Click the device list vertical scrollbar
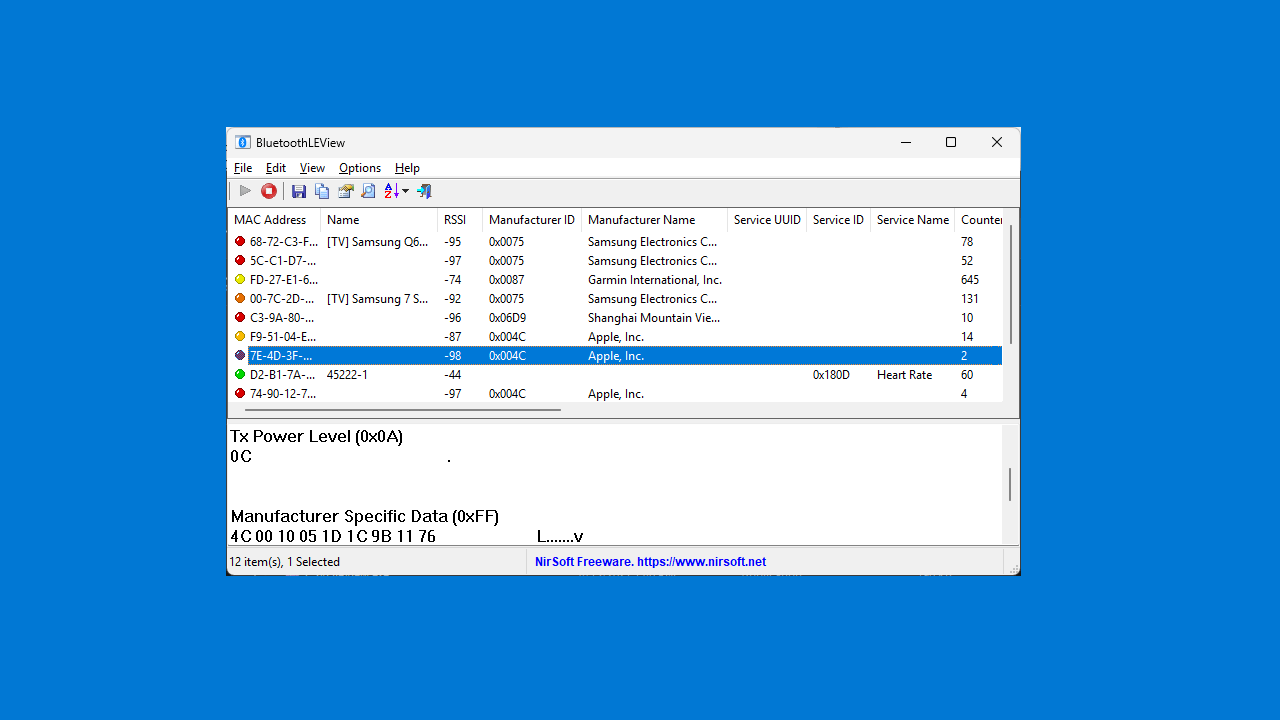 click(x=1011, y=285)
